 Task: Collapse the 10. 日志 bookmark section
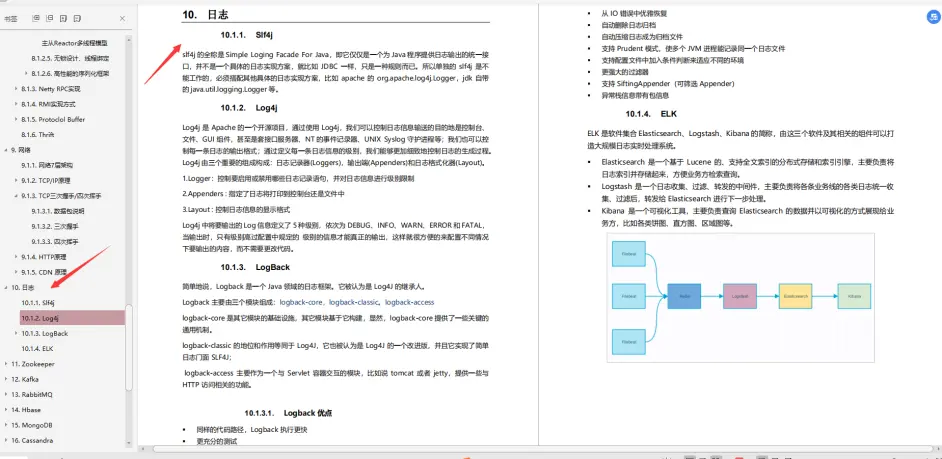[6, 288]
